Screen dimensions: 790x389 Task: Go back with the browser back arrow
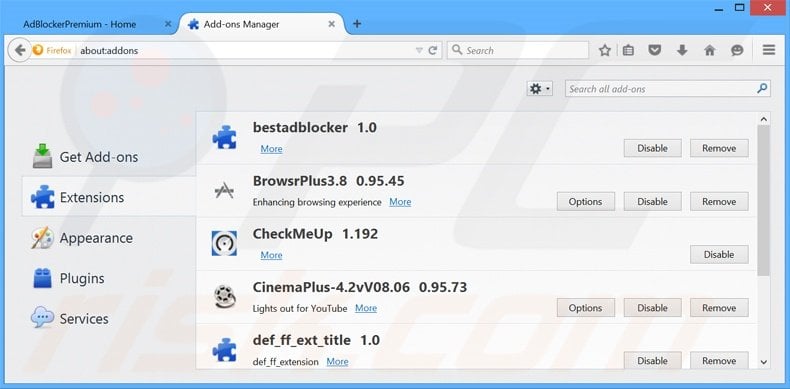(19, 50)
